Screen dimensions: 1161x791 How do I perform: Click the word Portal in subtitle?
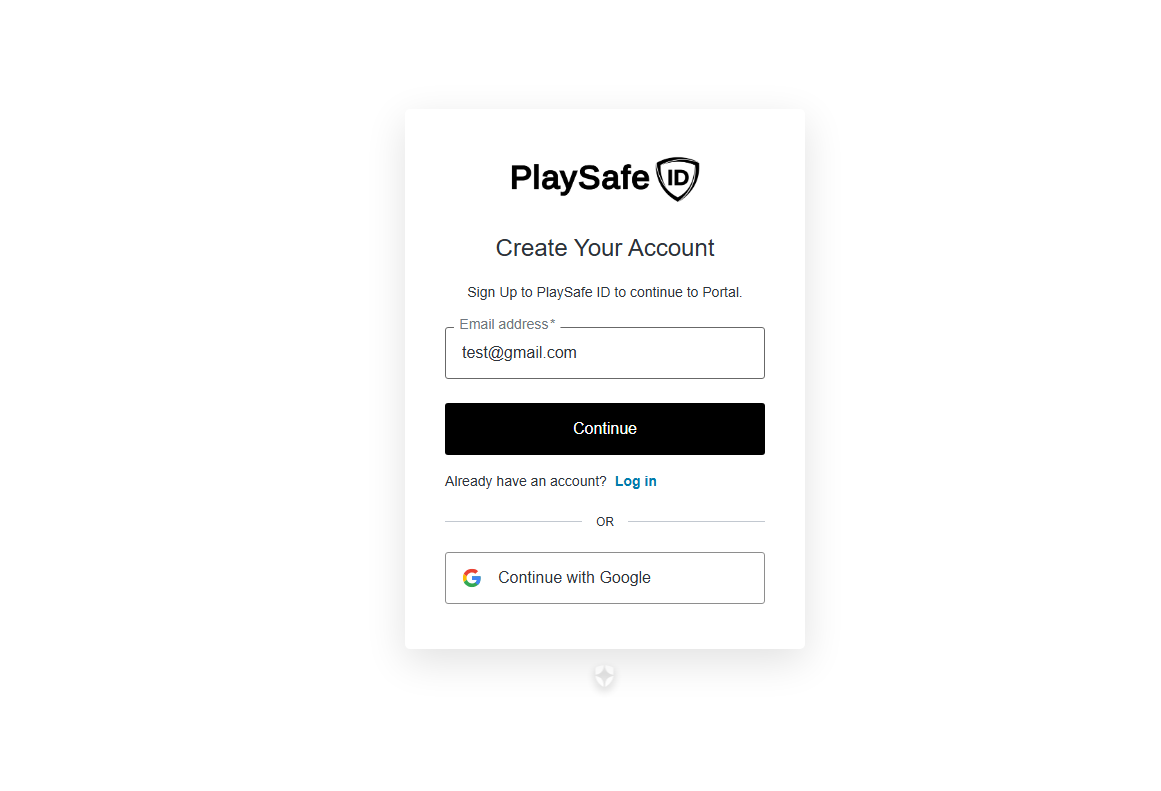click(722, 293)
